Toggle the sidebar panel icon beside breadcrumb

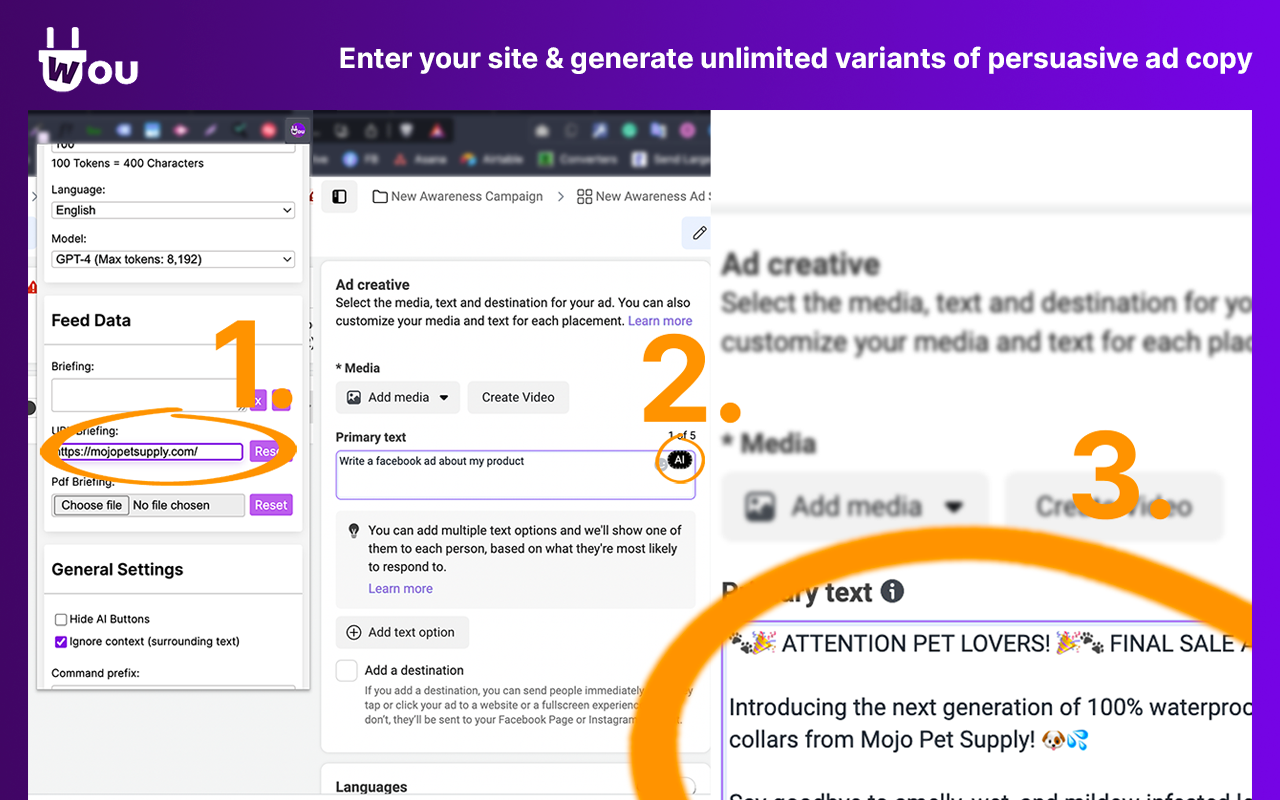tap(339, 196)
